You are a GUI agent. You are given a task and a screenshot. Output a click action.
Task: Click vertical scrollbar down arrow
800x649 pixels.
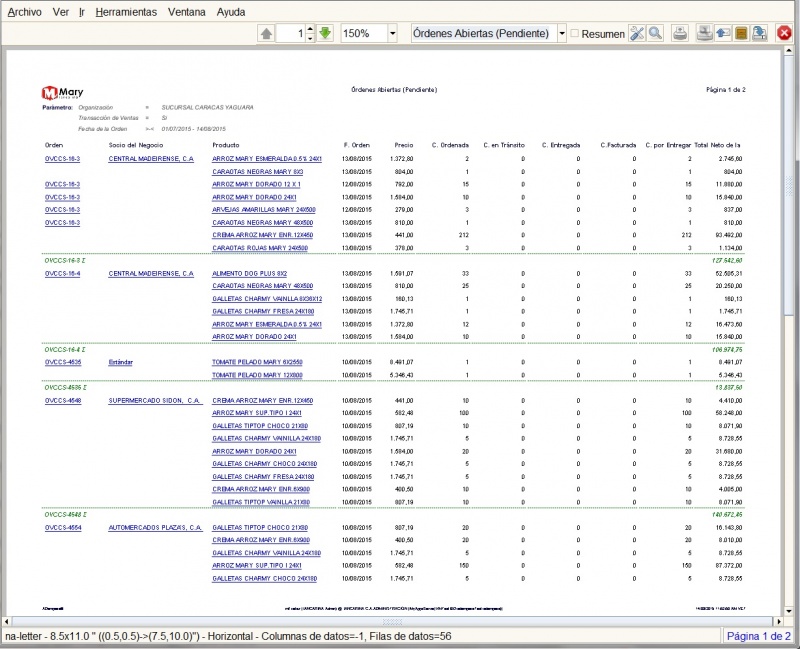(x=788, y=611)
